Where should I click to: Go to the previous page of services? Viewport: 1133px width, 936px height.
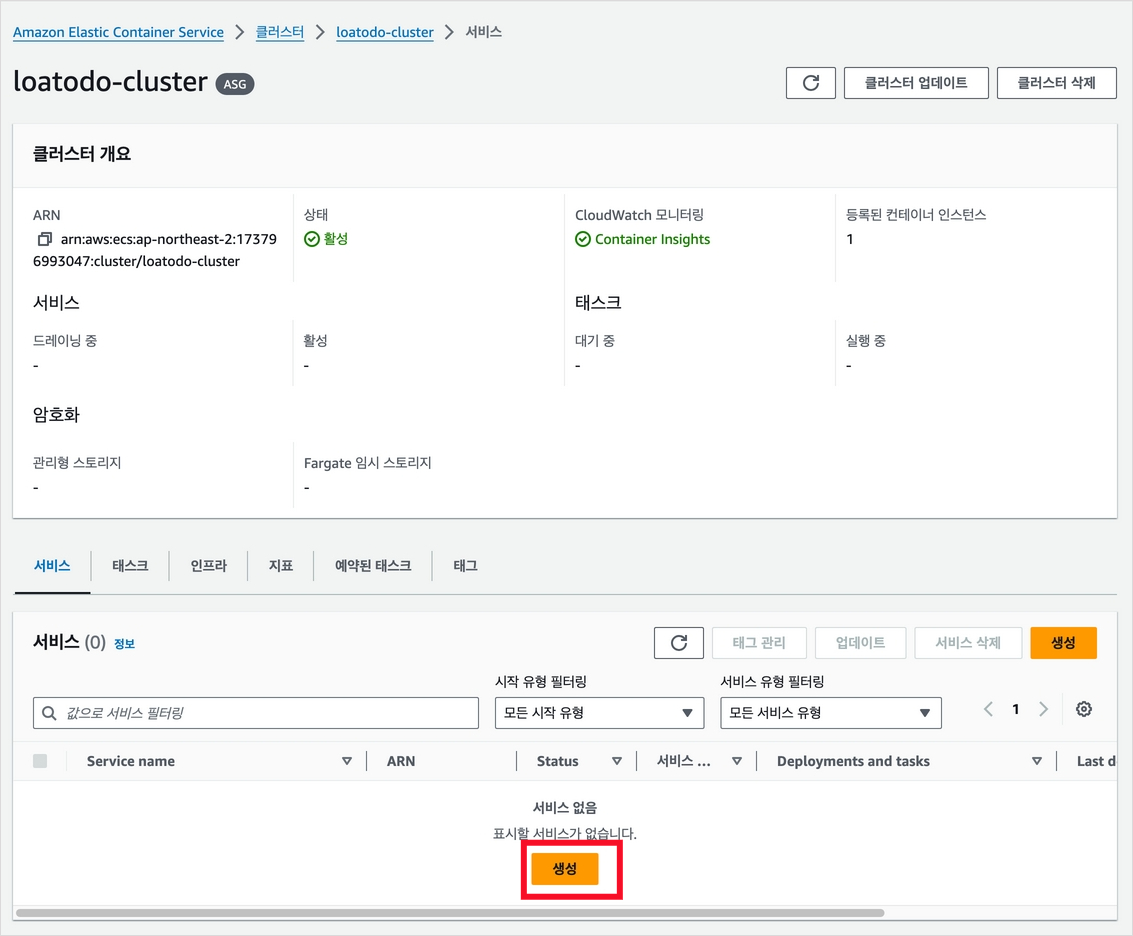pos(988,709)
